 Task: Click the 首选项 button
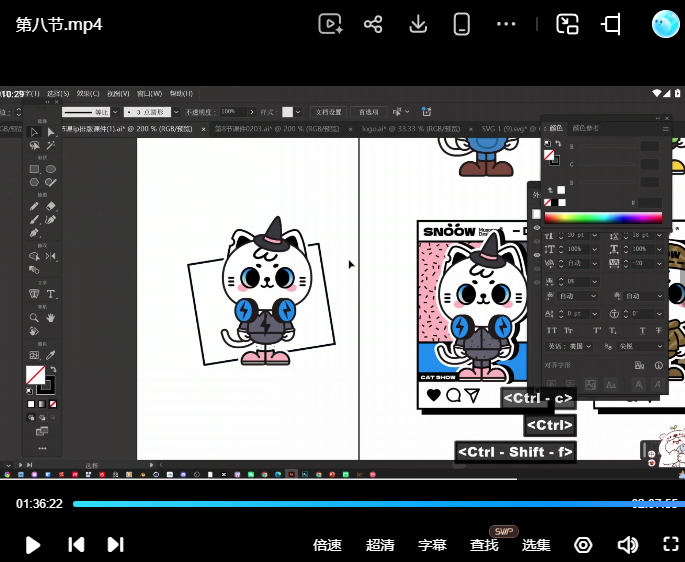coord(368,112)
